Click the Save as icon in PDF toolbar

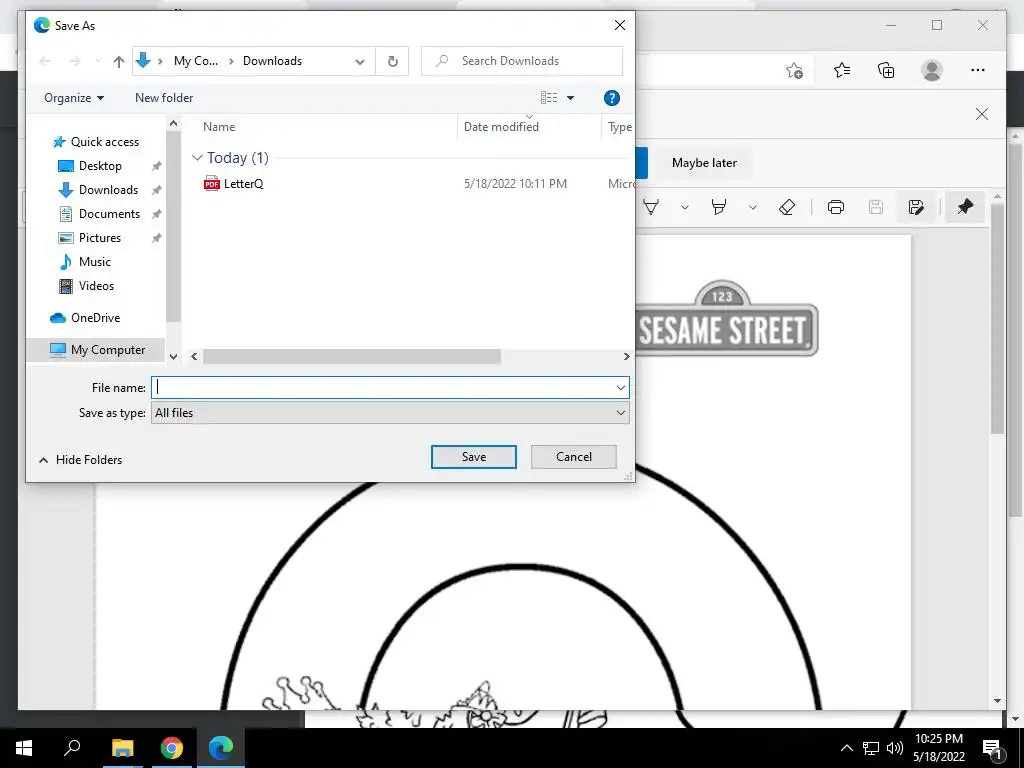pos(916,208)
